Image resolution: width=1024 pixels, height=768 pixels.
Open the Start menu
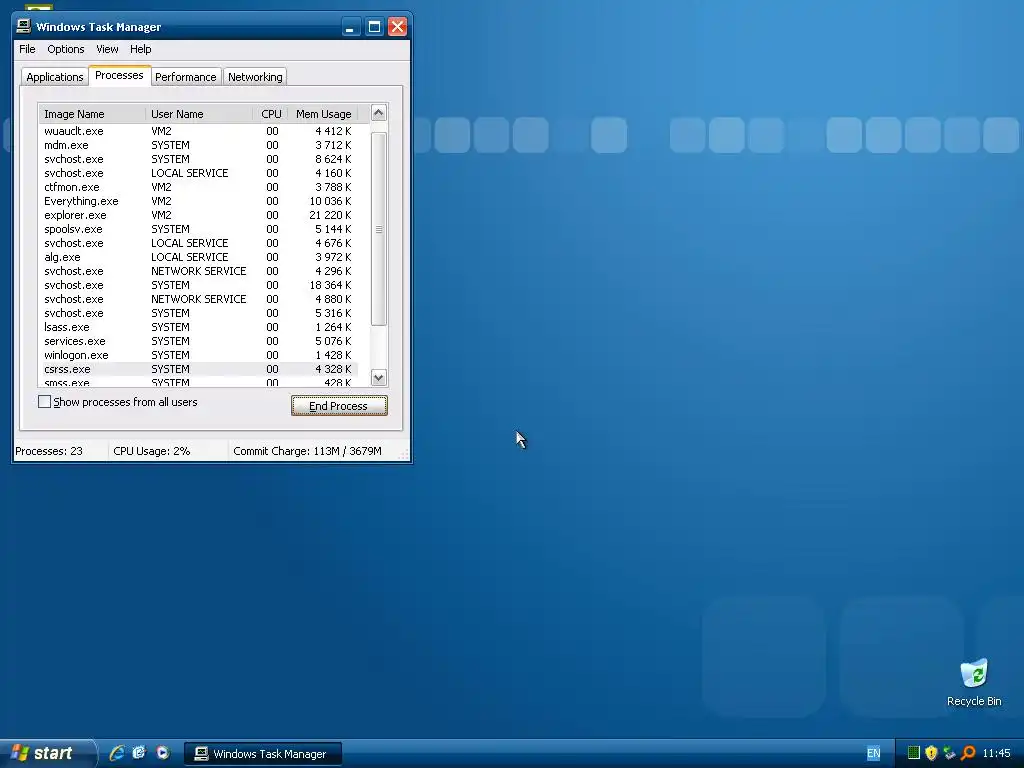tap(47, 753)
